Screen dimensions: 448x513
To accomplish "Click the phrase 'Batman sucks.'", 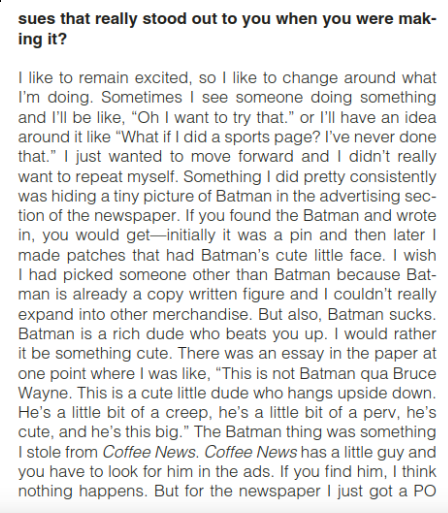I will 382,314.
